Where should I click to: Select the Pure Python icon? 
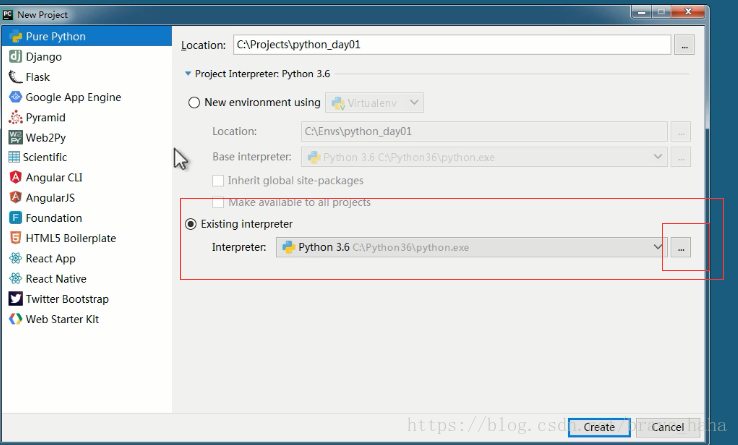(16, 36)
